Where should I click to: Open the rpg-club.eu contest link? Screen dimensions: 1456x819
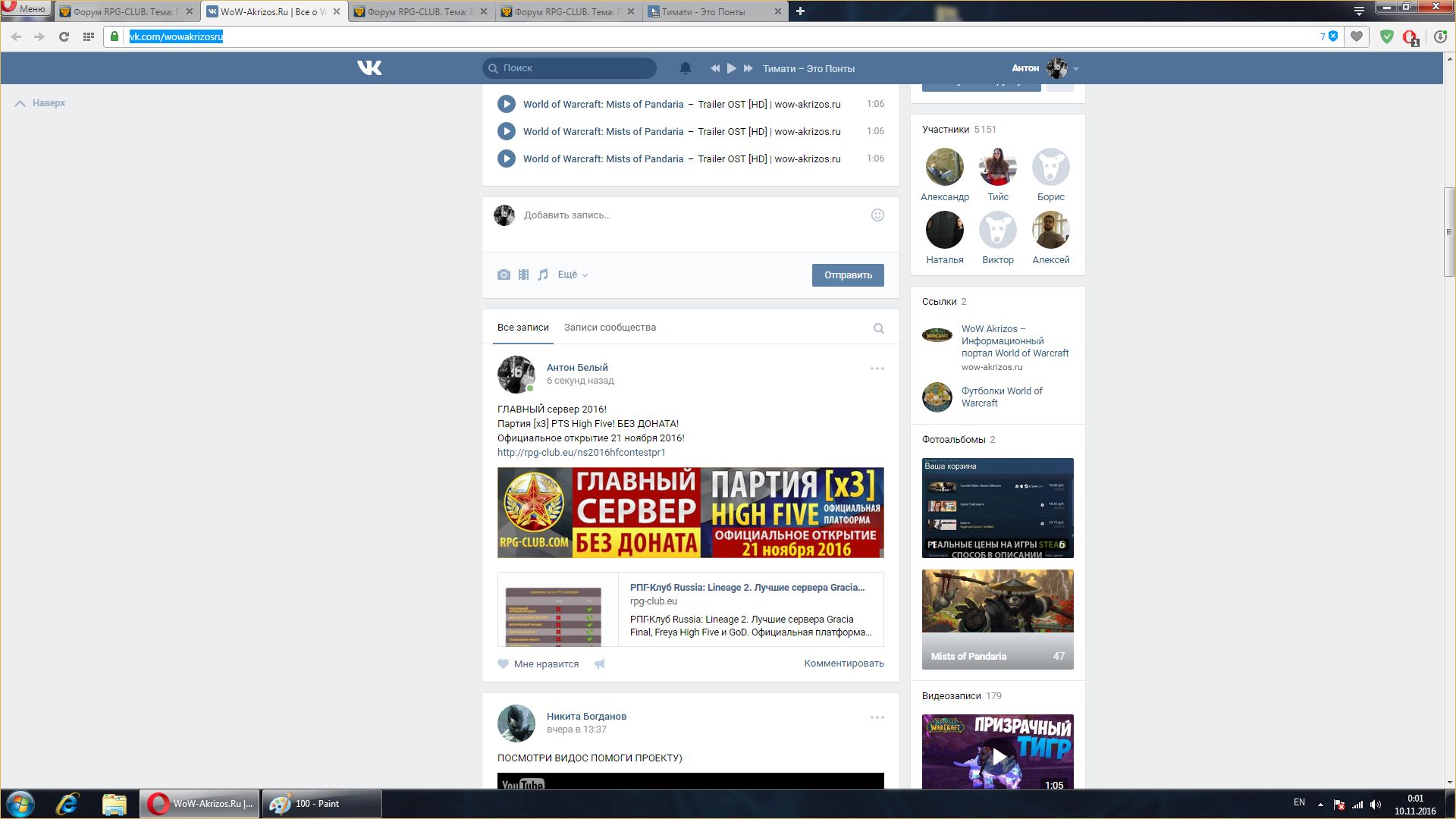tap(581, 453)
